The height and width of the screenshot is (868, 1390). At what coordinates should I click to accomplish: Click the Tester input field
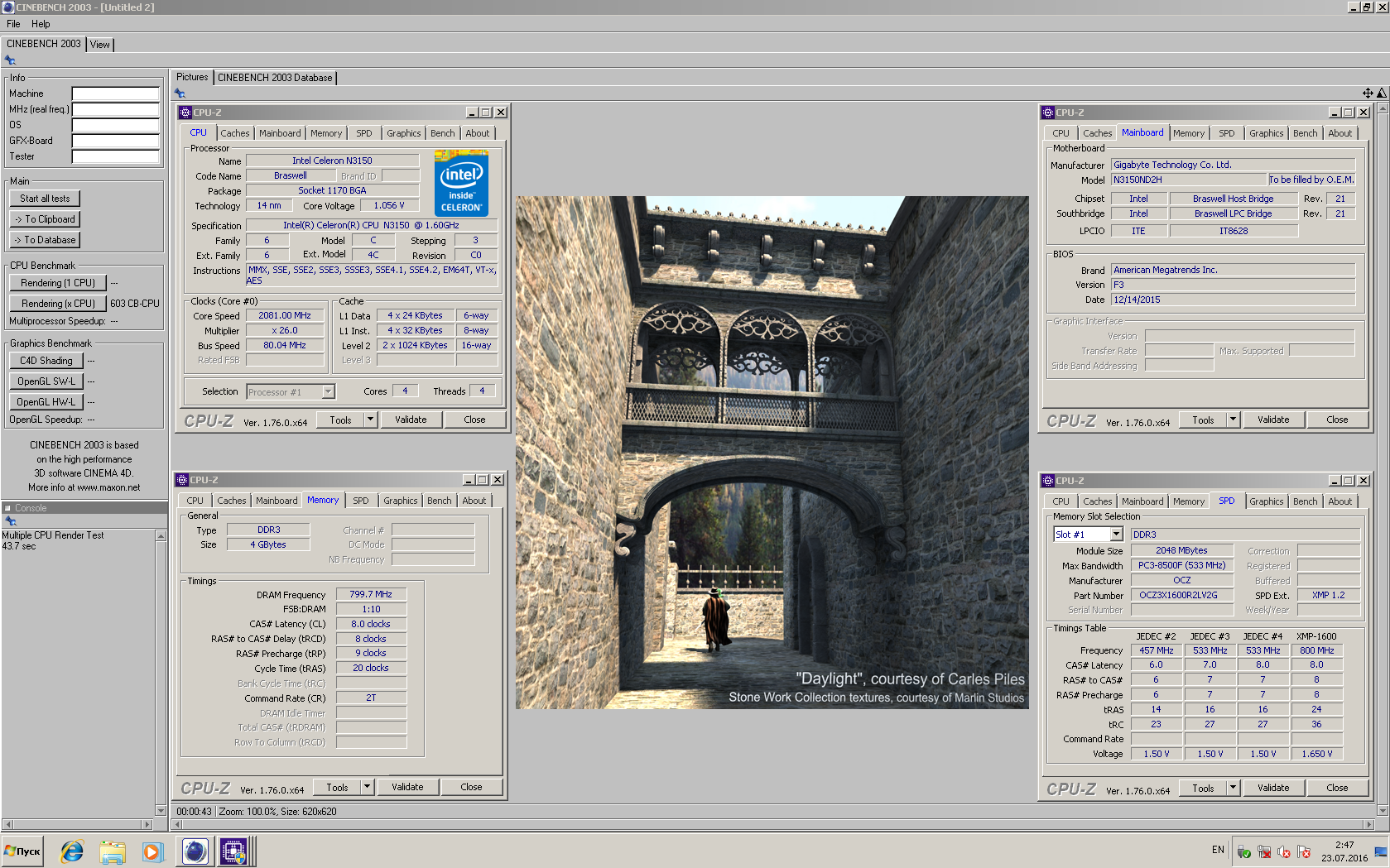(115, 156)
